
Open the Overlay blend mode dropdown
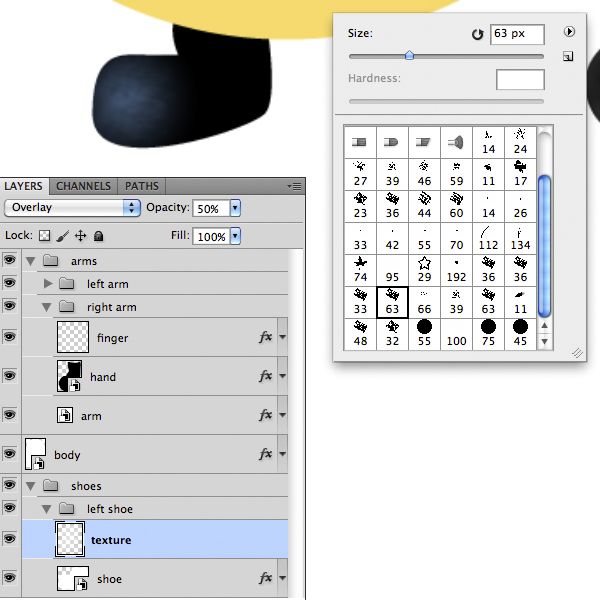click(72, 208)
